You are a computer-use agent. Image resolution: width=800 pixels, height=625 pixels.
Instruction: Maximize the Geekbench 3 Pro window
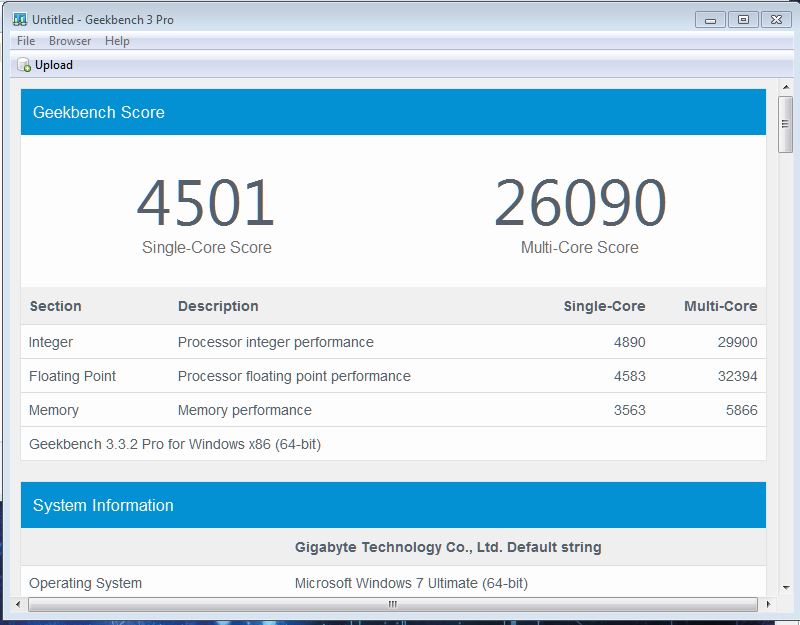click(743, 20)
